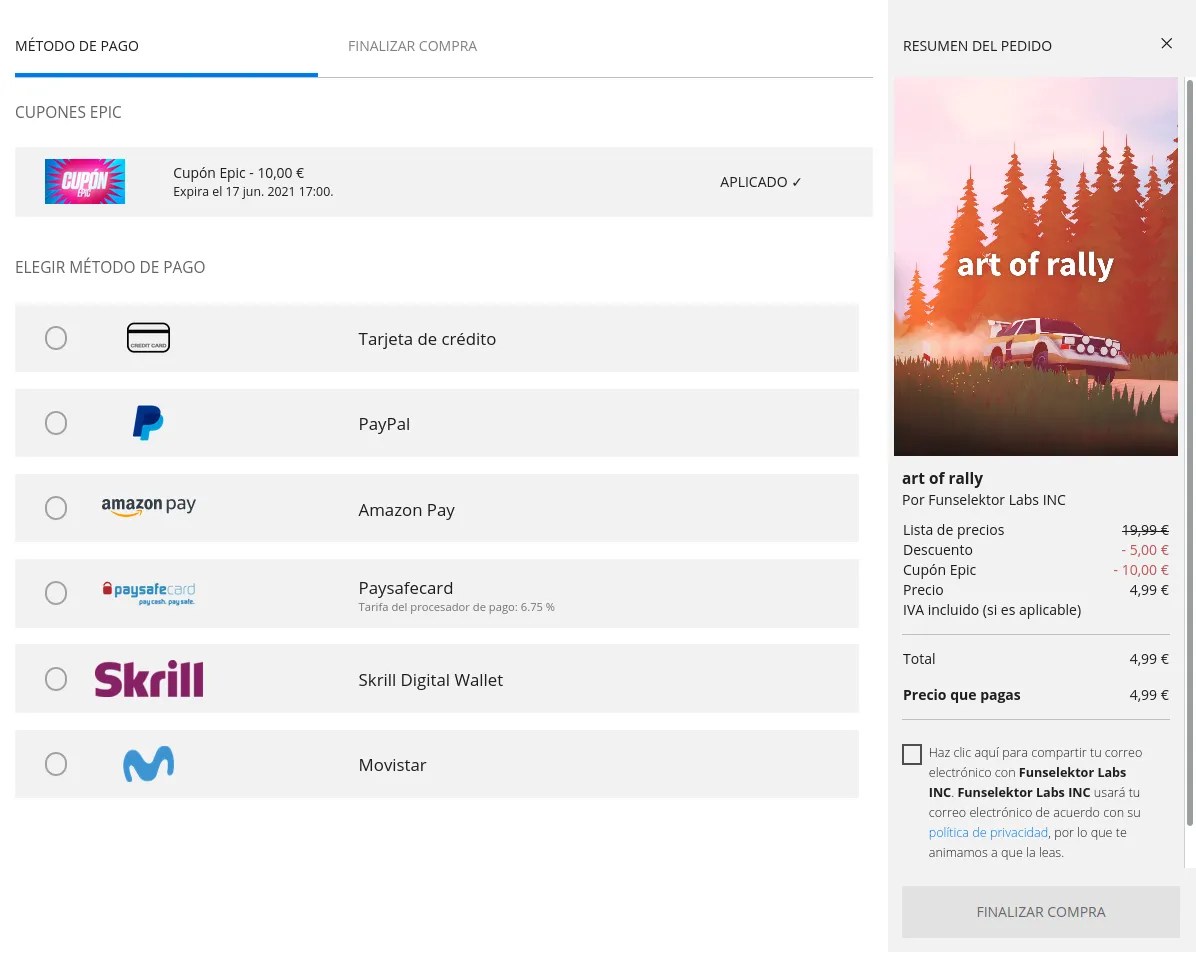Image resolution: width=1196 pixels, height=954 pixels.
Task: Click the Tarifa del procesador de pago text
Action: click(x=456, y=608)
